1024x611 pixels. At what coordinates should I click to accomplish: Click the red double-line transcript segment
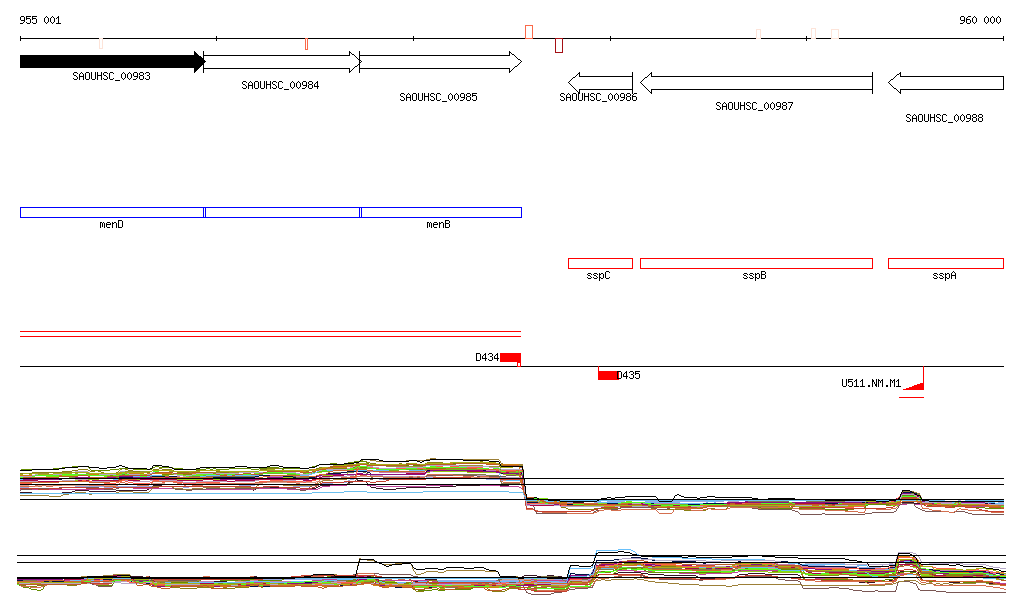pos(270,334)
